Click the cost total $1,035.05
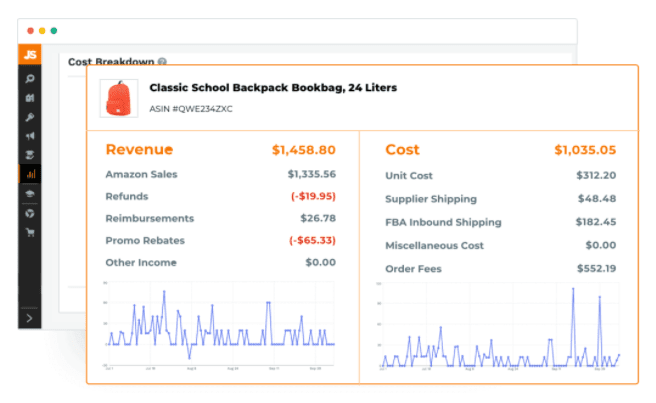656x403 pixels. pos(585,150)
